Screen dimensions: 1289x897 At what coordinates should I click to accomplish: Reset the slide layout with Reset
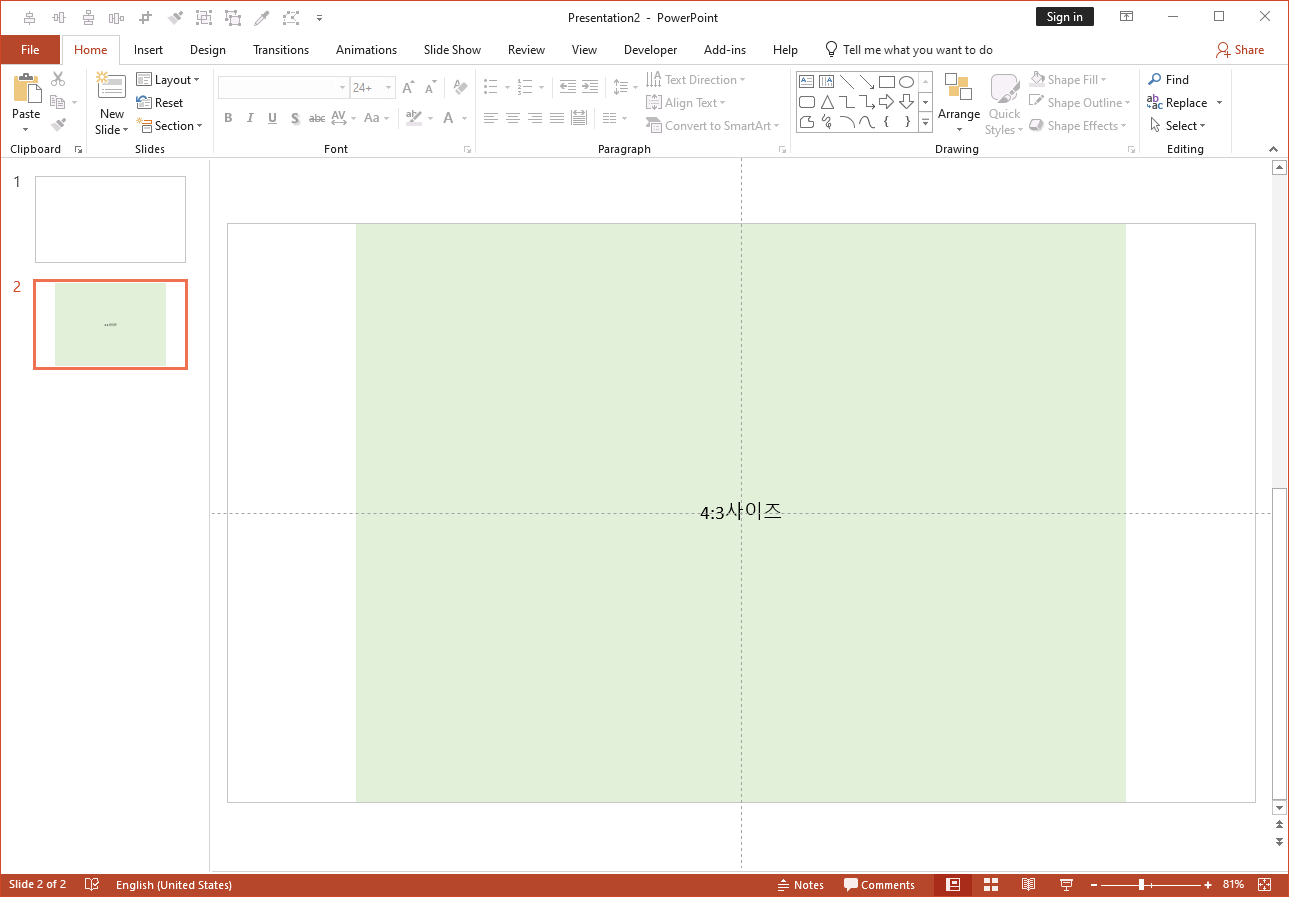tap(160, 103)
